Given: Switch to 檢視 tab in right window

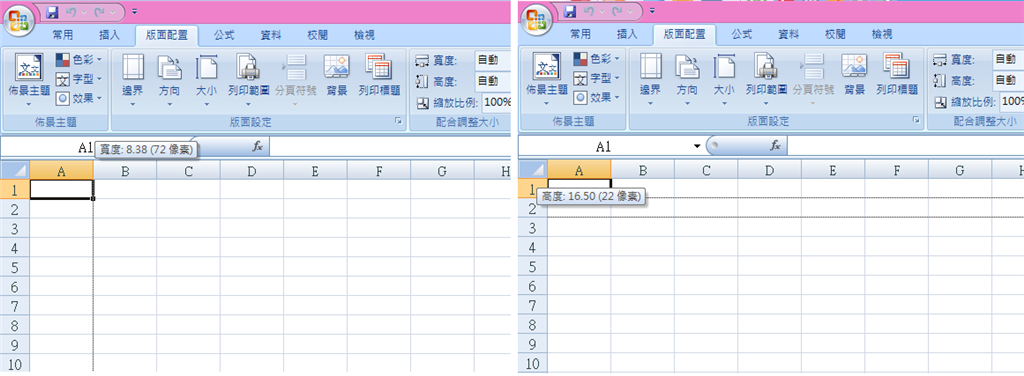Looking at the screenshot, I should point(882,35).
